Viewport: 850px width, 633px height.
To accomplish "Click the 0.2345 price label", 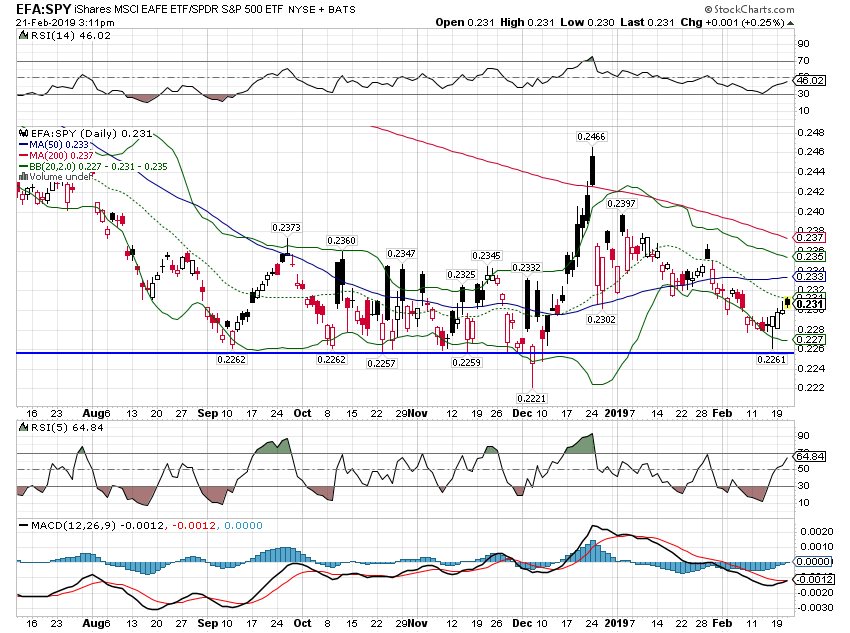I will pos(486,255).
